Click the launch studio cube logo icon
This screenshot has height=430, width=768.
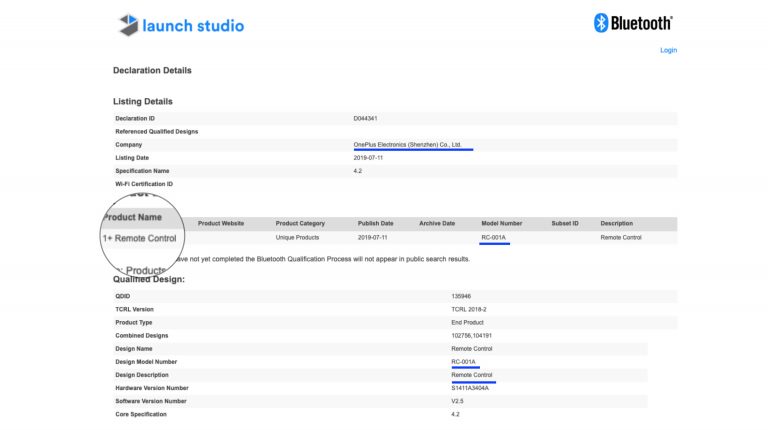pos(129,25)
